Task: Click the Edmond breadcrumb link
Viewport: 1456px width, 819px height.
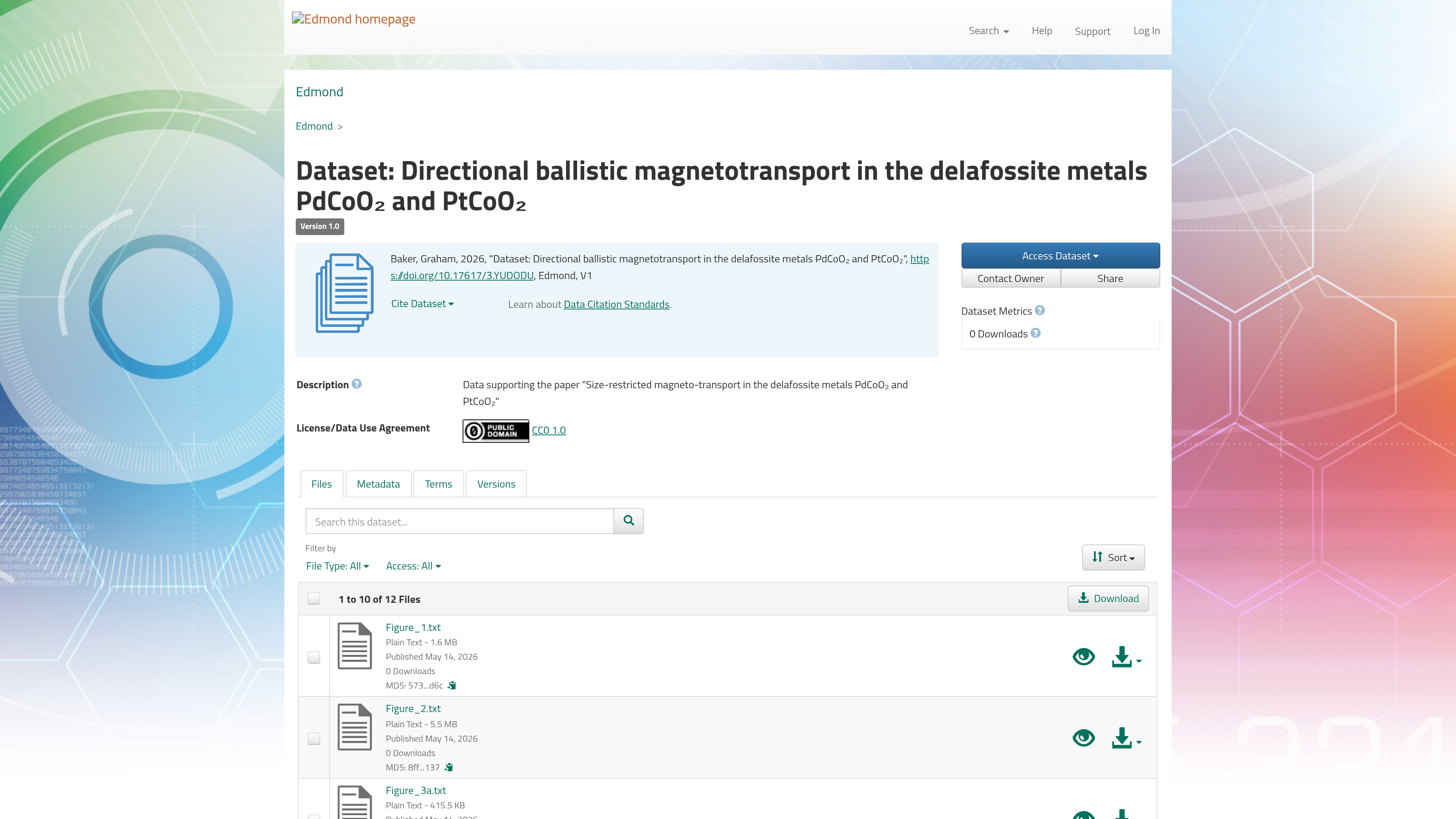Action: 314,126
